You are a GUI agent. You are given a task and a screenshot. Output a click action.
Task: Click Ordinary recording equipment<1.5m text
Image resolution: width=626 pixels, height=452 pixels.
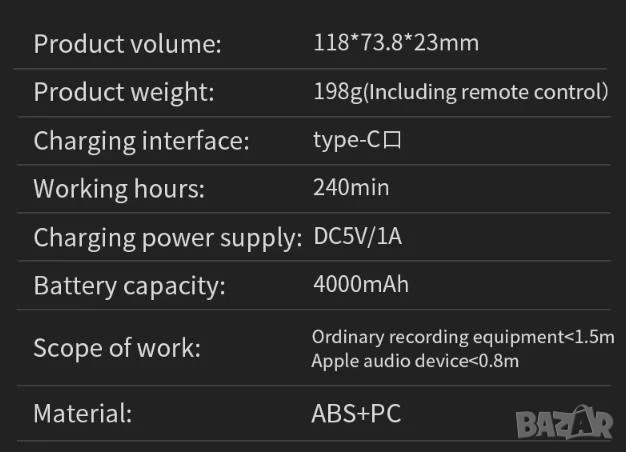click(462, 338)
